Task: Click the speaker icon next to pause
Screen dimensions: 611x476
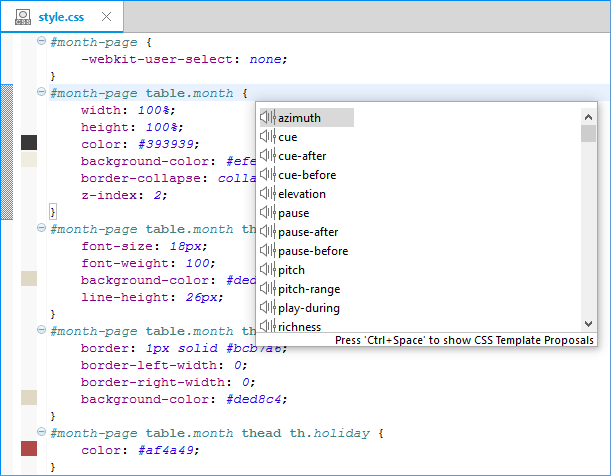Action: point(267,213)
